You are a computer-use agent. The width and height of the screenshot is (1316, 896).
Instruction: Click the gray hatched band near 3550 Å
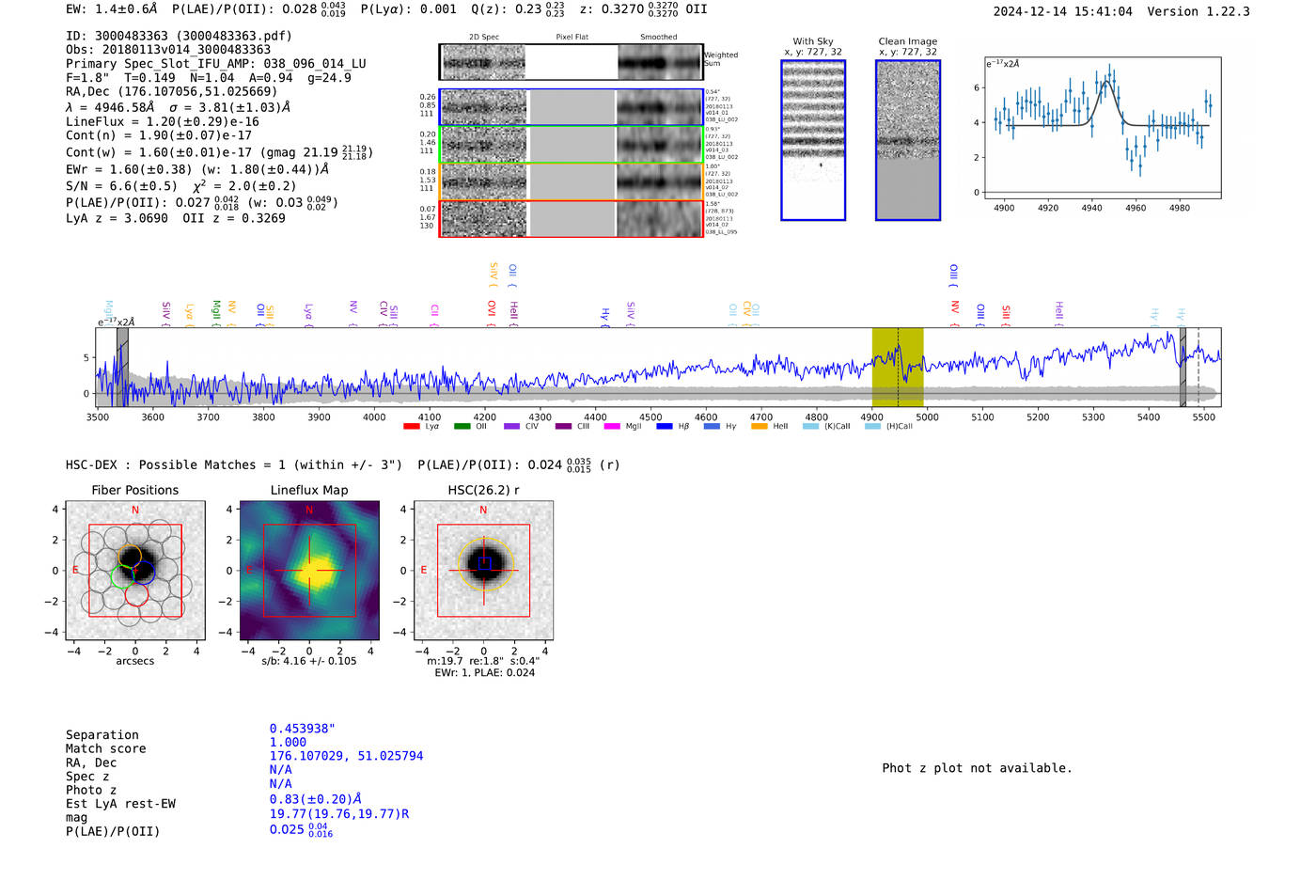click(122, 368)
